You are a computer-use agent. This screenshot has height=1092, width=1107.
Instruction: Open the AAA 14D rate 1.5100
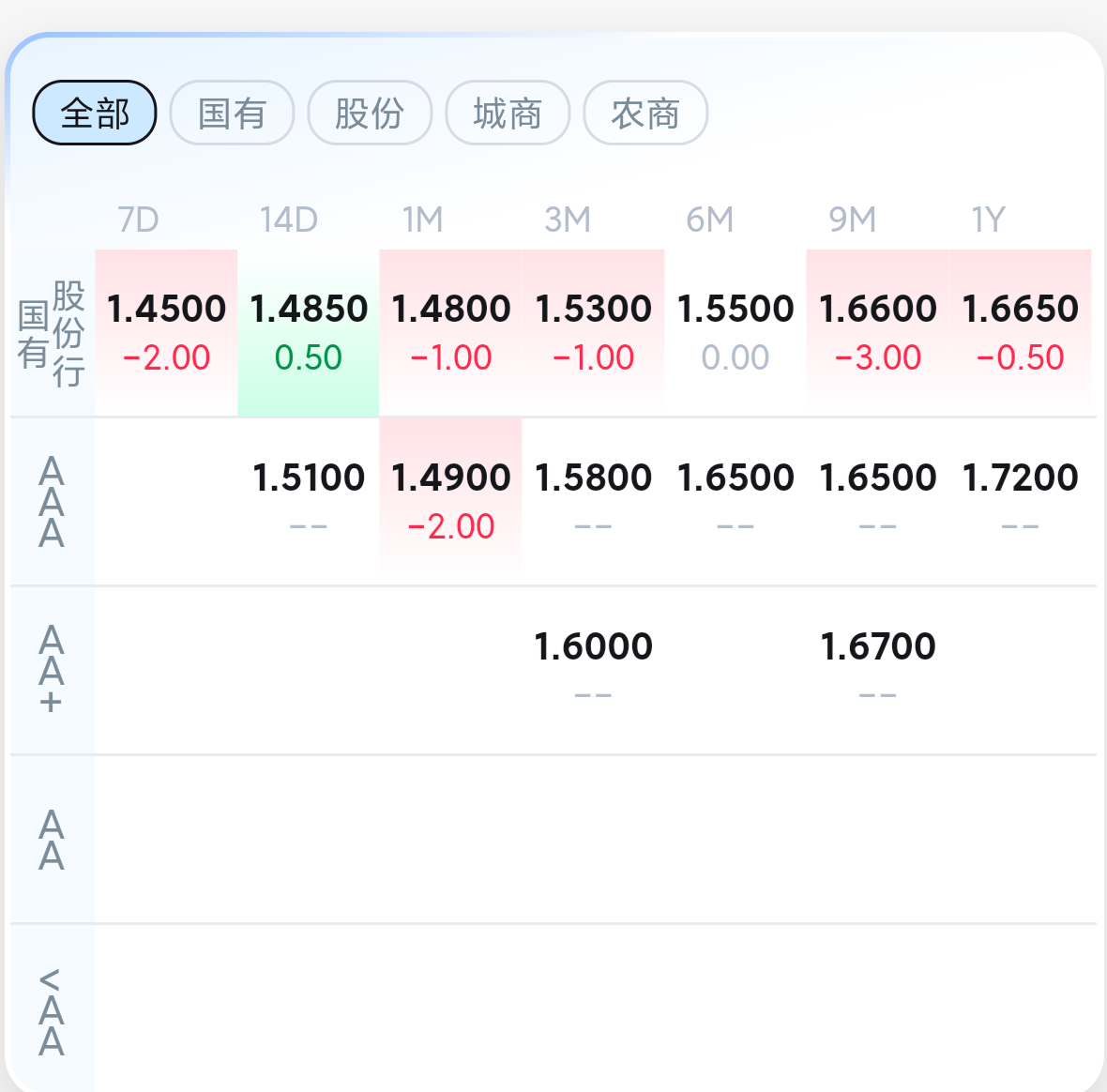[309, 501]
